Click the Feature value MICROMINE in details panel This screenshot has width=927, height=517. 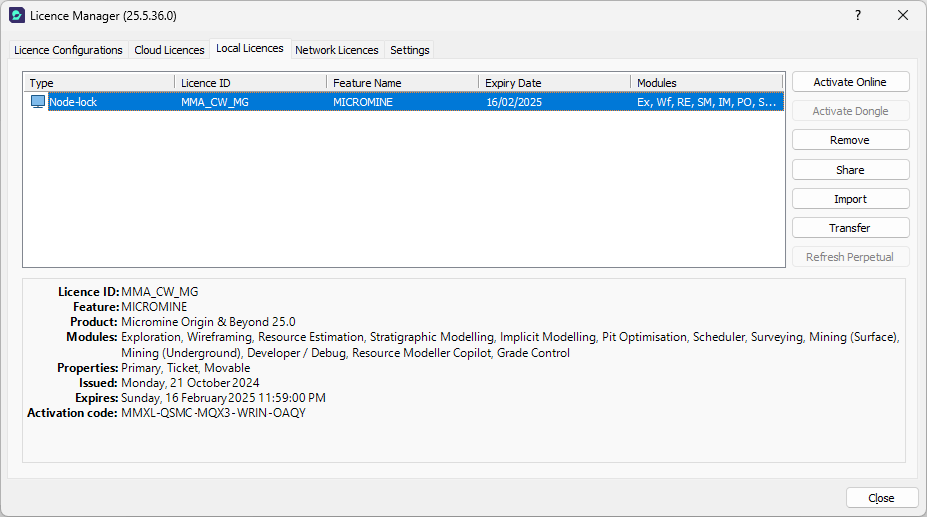pos(154,306)
